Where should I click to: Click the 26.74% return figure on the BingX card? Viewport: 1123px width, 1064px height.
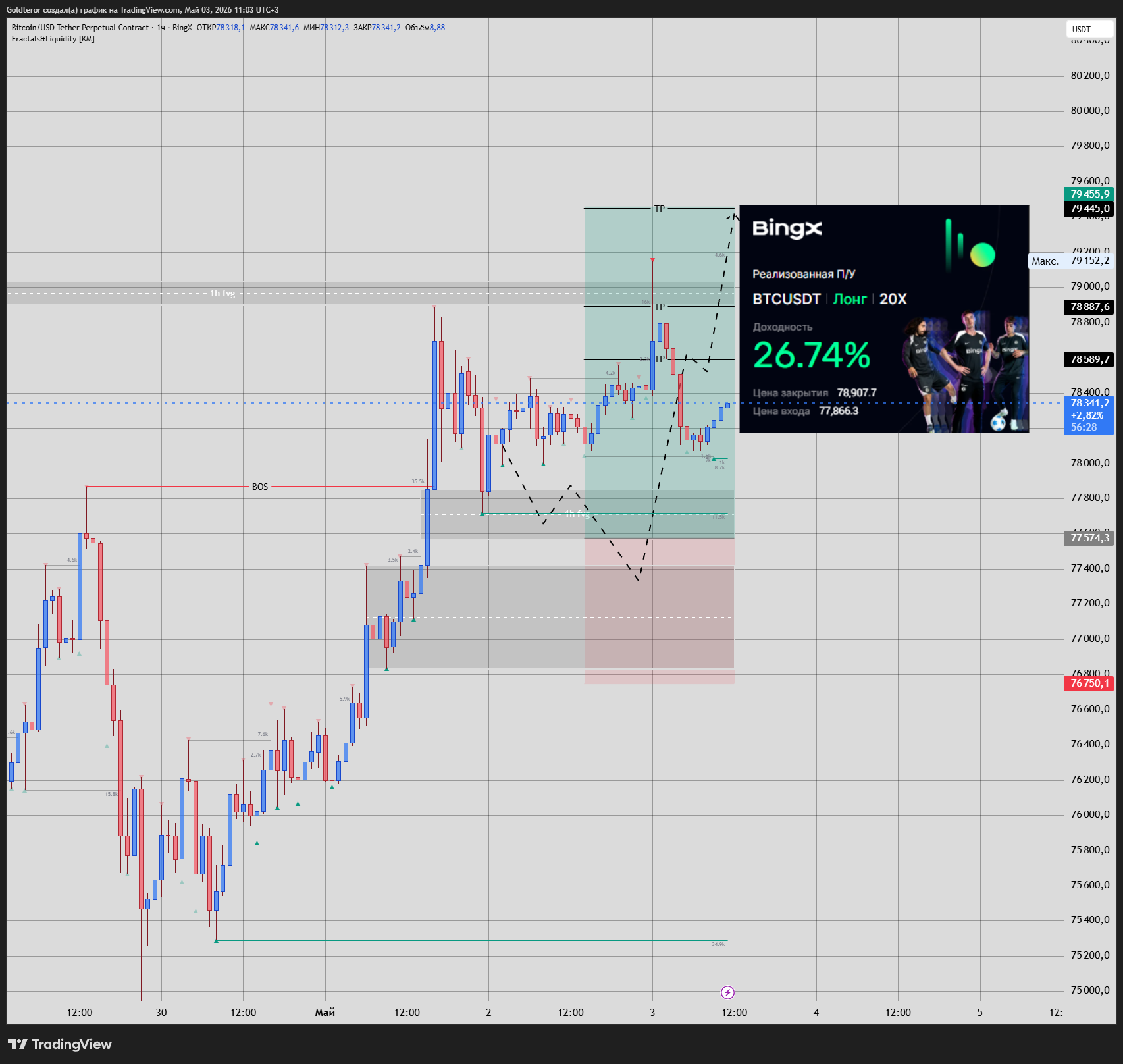[812, 356]
